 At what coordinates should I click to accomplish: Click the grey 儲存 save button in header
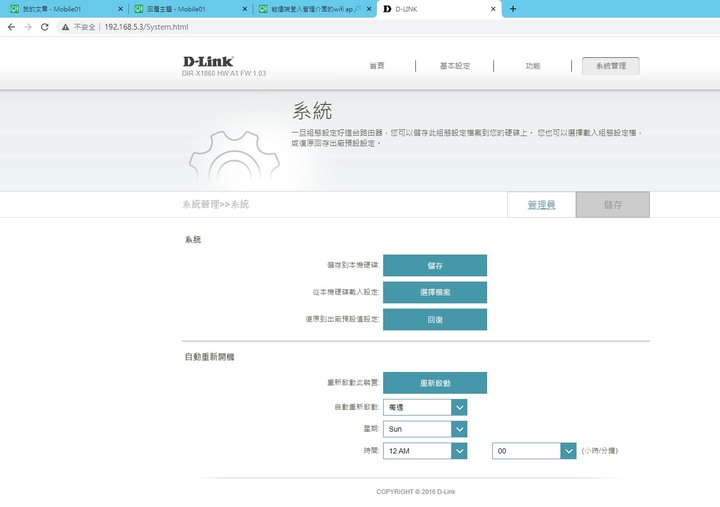click(x=613, y=204)
